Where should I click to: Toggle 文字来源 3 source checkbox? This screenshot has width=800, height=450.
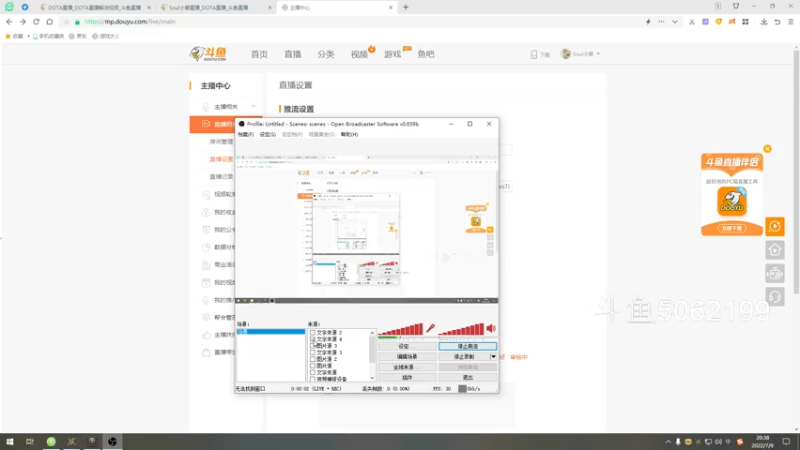pyautogui.click(x=313, y=353)
